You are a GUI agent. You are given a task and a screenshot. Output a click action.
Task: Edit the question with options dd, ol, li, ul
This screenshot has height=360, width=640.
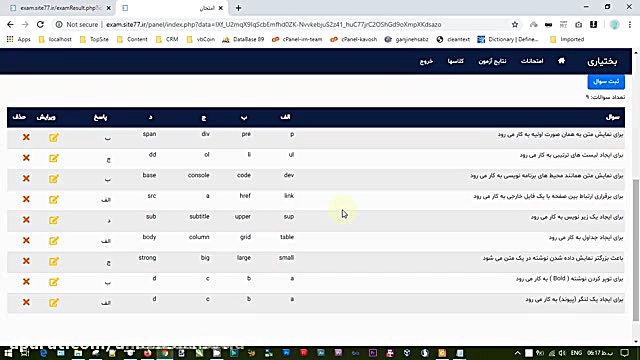coord(53,158)
